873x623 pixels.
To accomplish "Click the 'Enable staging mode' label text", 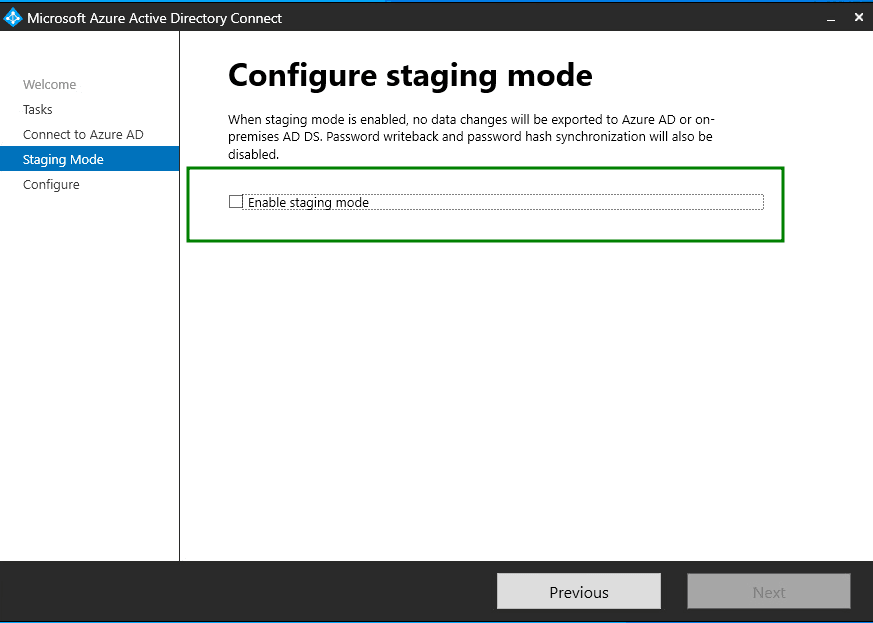I will (308, 203).
